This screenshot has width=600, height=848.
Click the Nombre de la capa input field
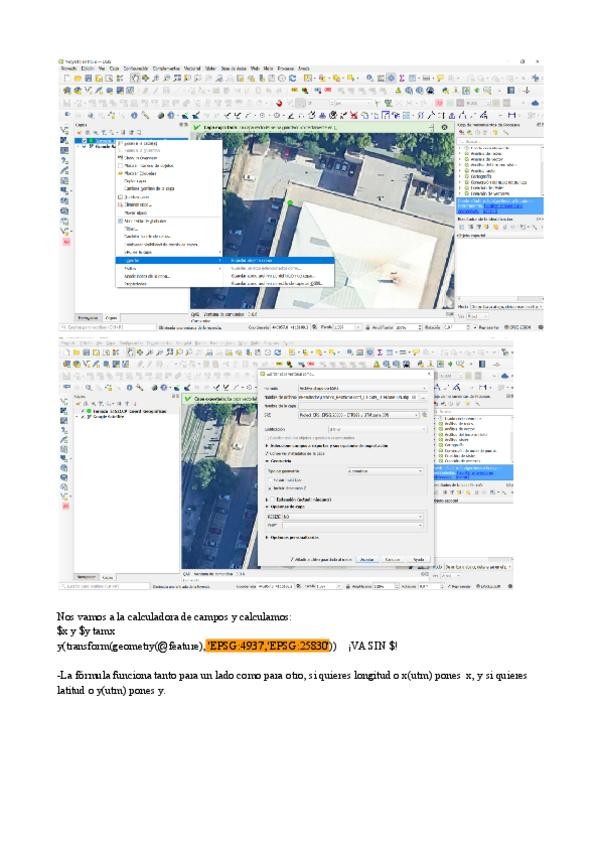coord(362,406)
